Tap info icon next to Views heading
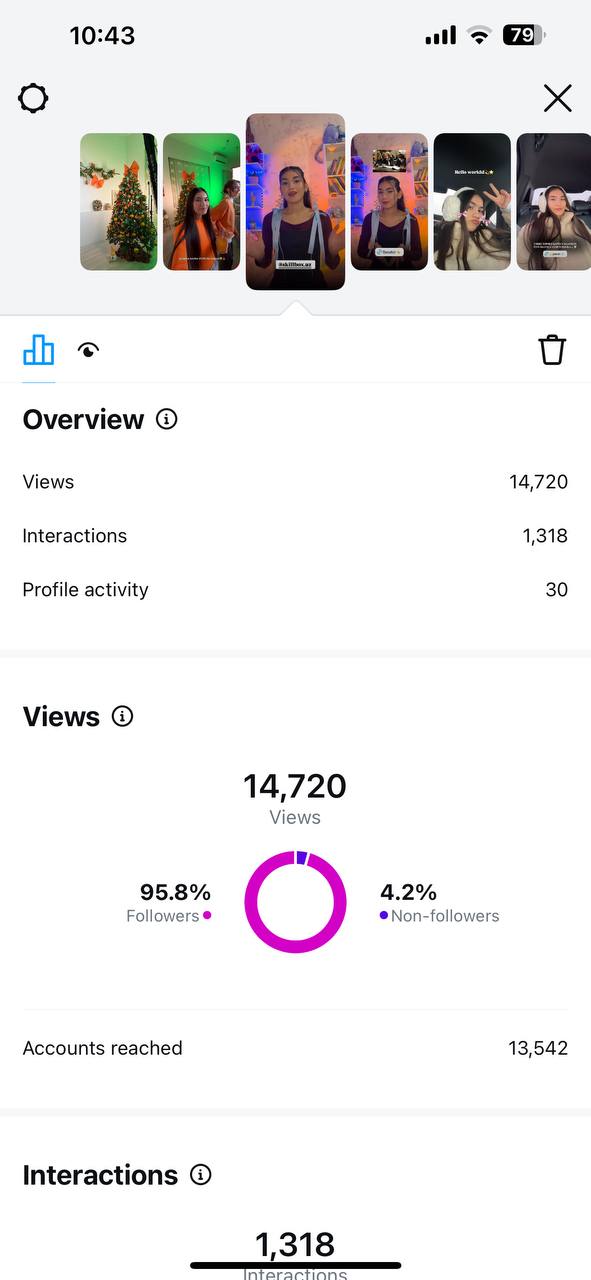Screen dimensions: 591x1280 click(x=122, y=716)
